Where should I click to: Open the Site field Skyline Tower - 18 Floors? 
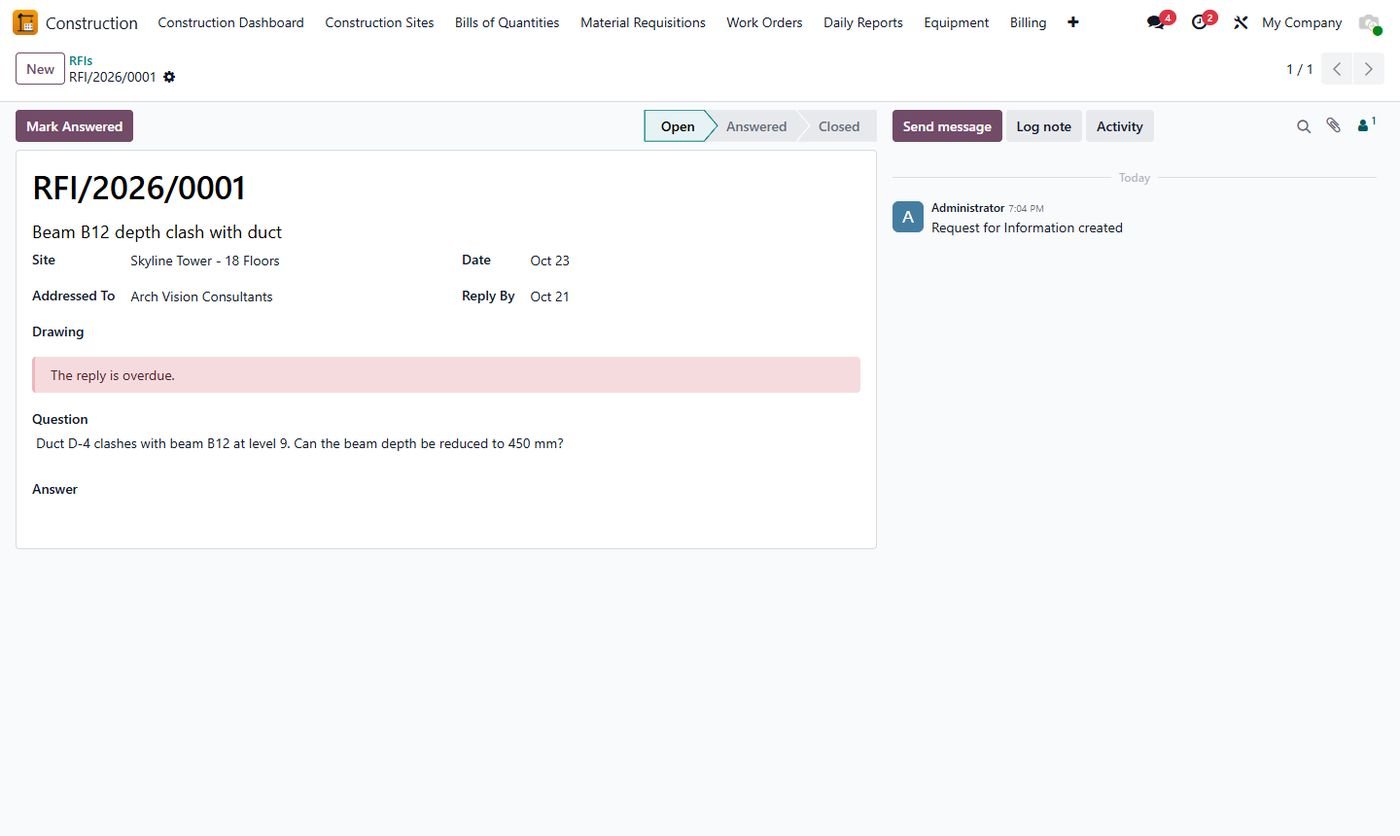point(205,261)
